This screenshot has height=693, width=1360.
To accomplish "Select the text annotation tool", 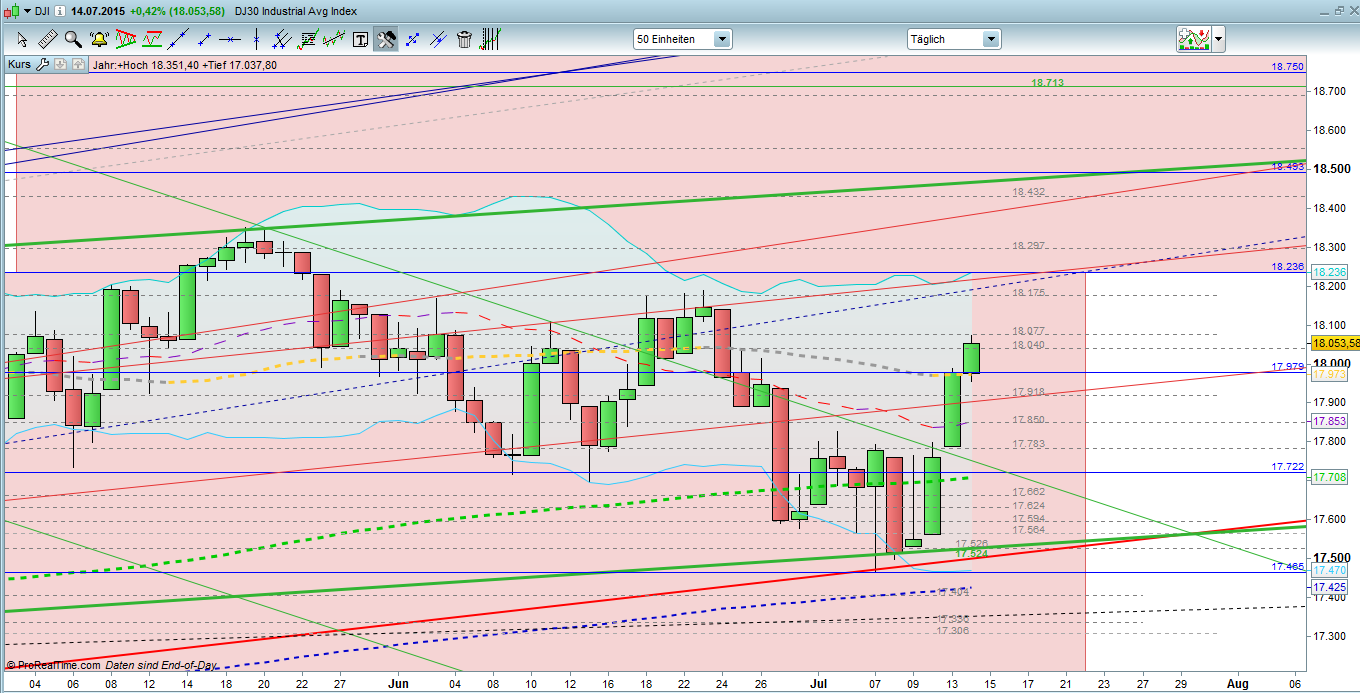I will pyautogui.click(x=360, y=39).
